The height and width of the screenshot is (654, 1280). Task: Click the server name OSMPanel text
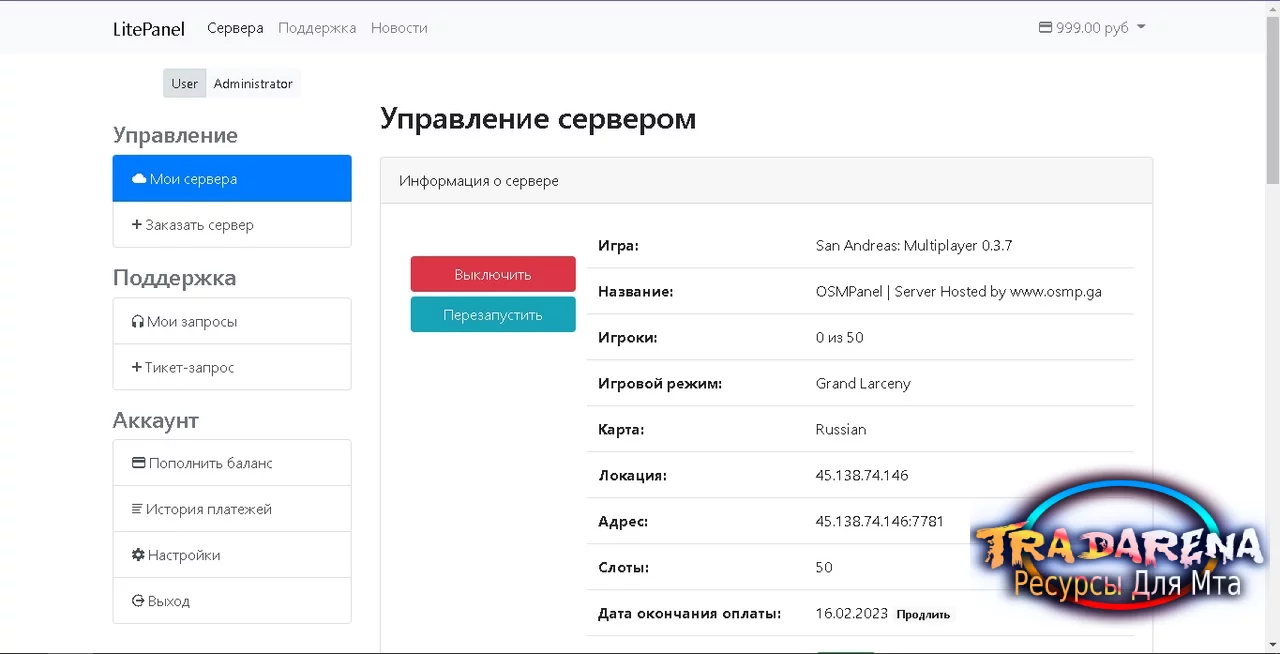click(959, 291)
